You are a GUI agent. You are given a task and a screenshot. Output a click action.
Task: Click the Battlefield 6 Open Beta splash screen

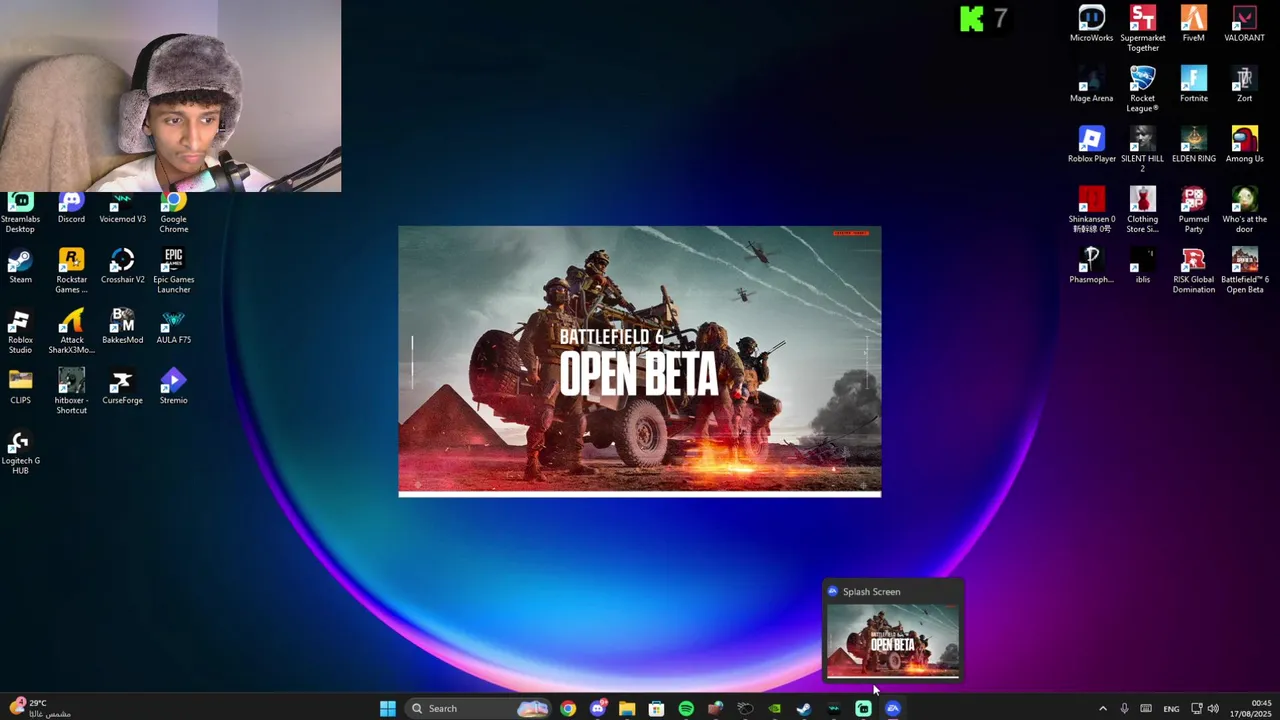(640, 361)
